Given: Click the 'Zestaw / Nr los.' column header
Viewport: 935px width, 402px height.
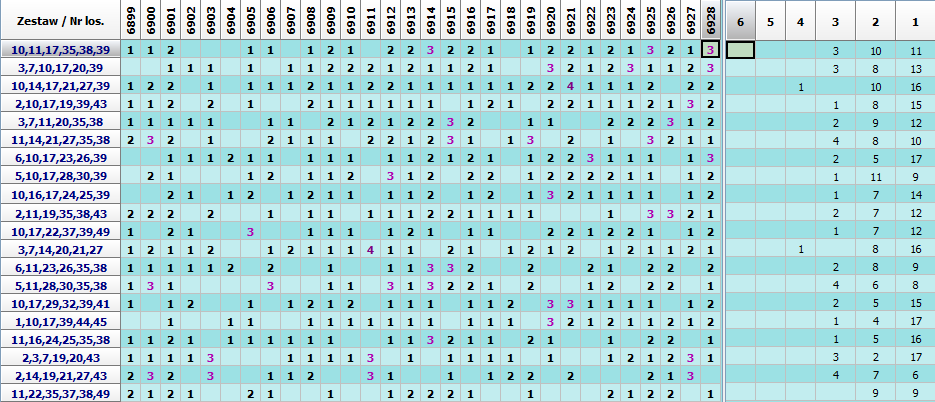Looking at the screenshot, I should coord(60,20).
